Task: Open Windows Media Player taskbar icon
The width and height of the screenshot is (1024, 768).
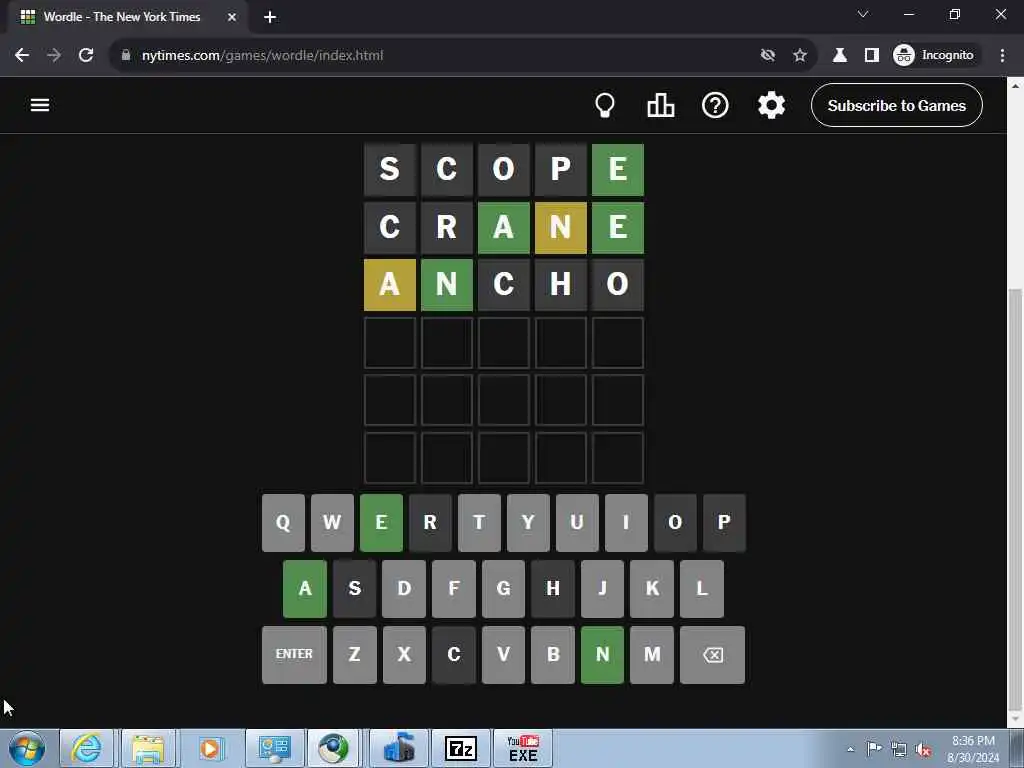Action: (210, 748)
